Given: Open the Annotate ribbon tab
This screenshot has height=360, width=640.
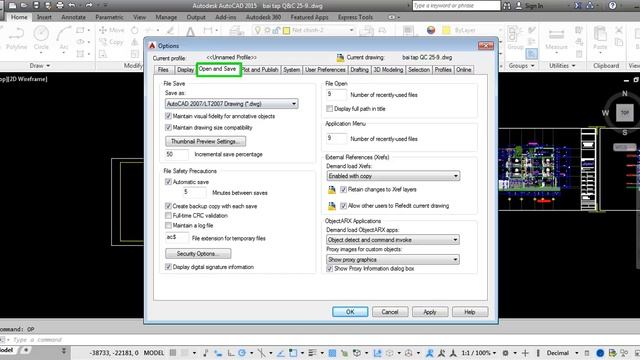Looking at the screenshot, I should pos(73,17).
